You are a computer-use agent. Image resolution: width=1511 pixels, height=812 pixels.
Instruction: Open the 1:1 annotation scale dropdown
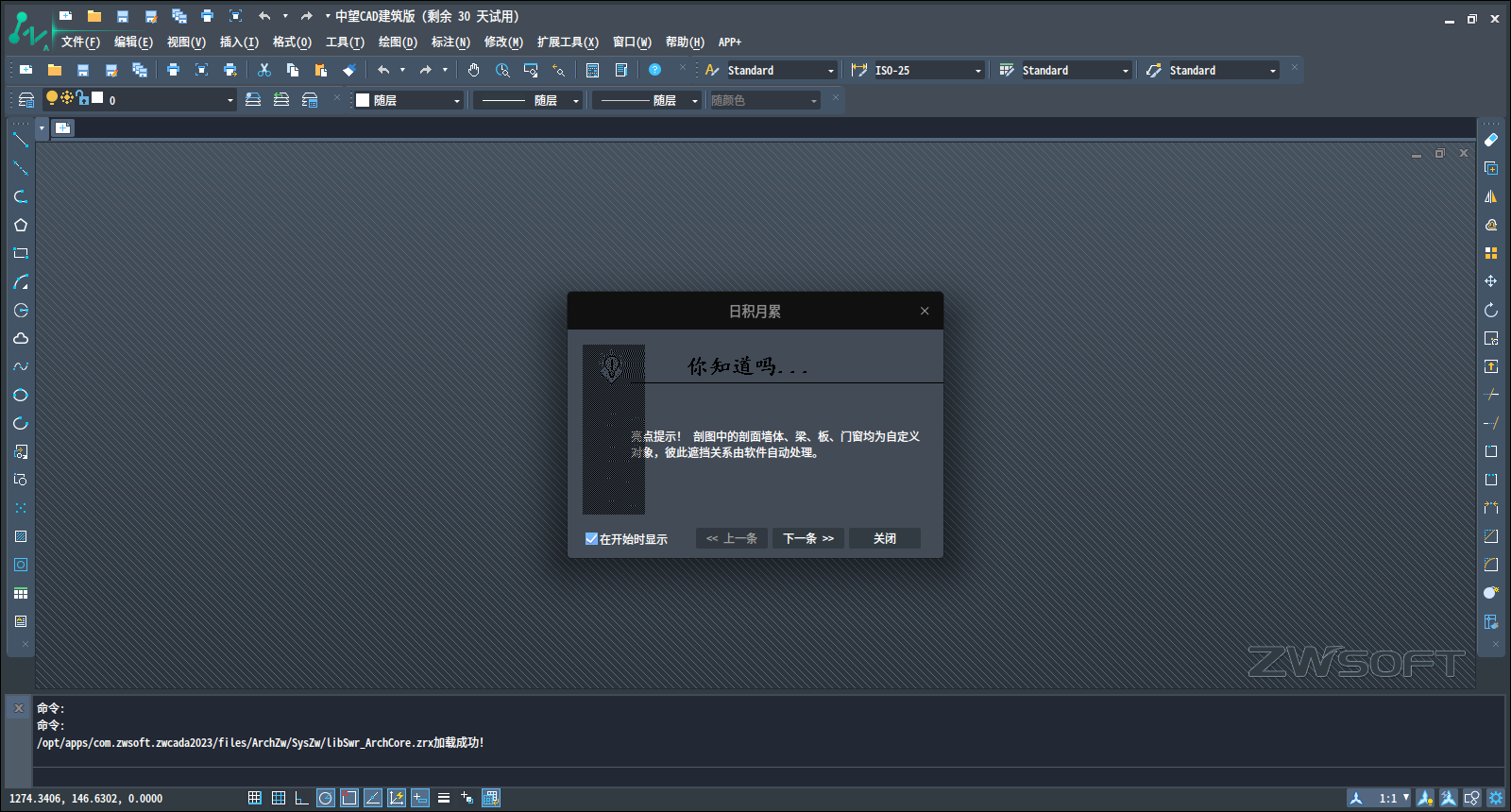[x=1405, y=798]
